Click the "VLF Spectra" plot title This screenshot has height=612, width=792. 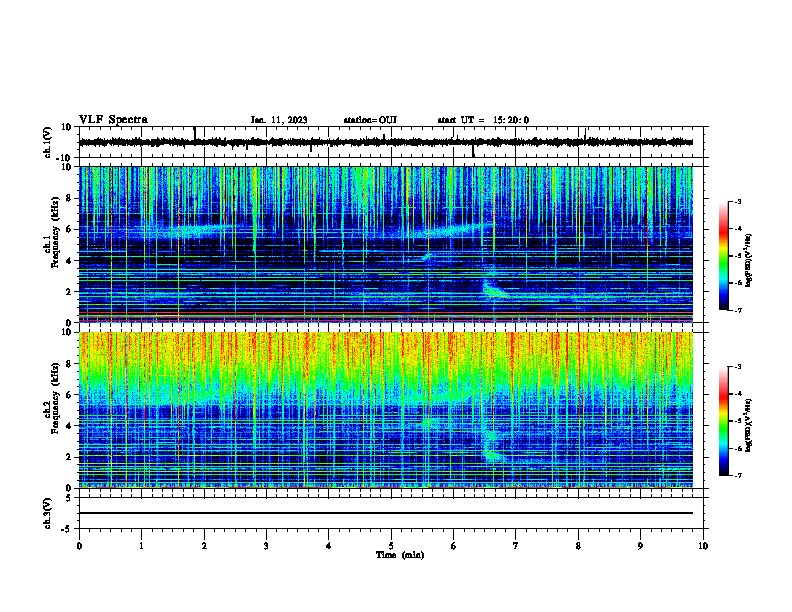(113, 120)
